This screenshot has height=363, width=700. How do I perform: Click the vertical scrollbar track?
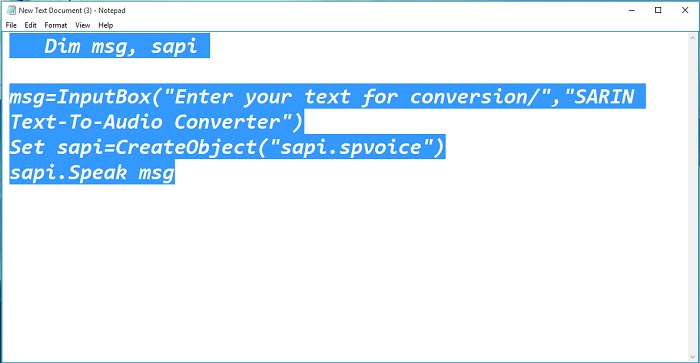(x=693, y=197)
